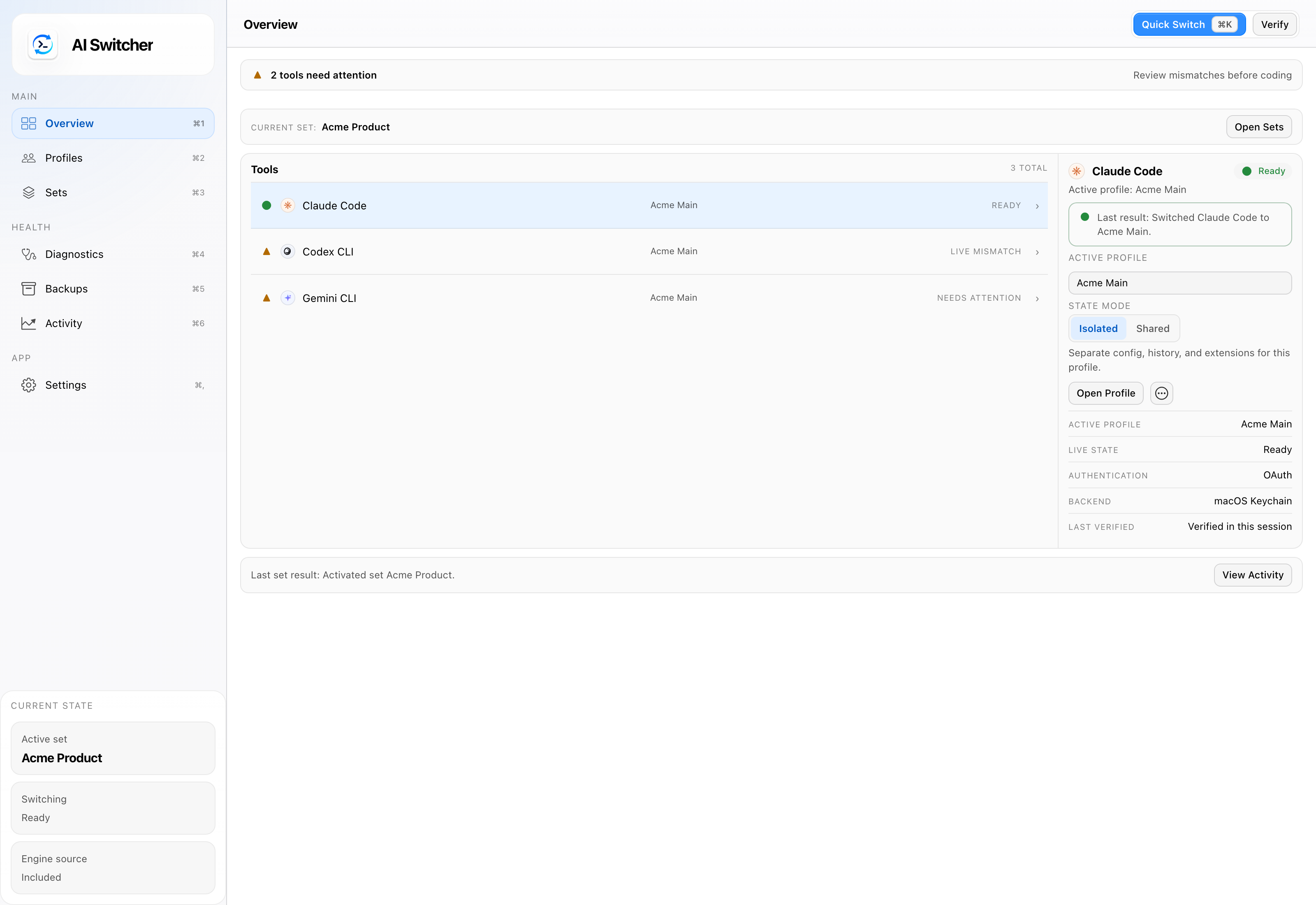Viewport: 1316px width, 905px height.
Task: Open Backups in the sidebar
Action: pos(113,289)
